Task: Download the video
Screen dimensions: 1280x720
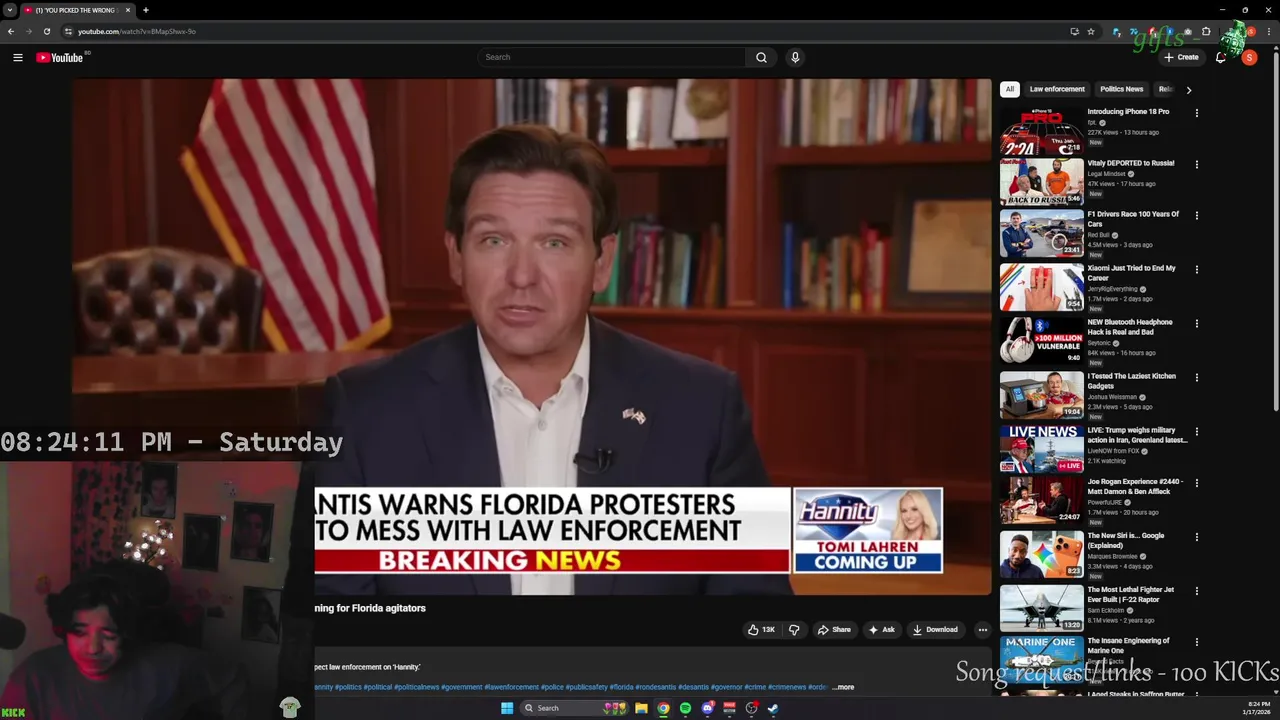Action: (935, 630)
